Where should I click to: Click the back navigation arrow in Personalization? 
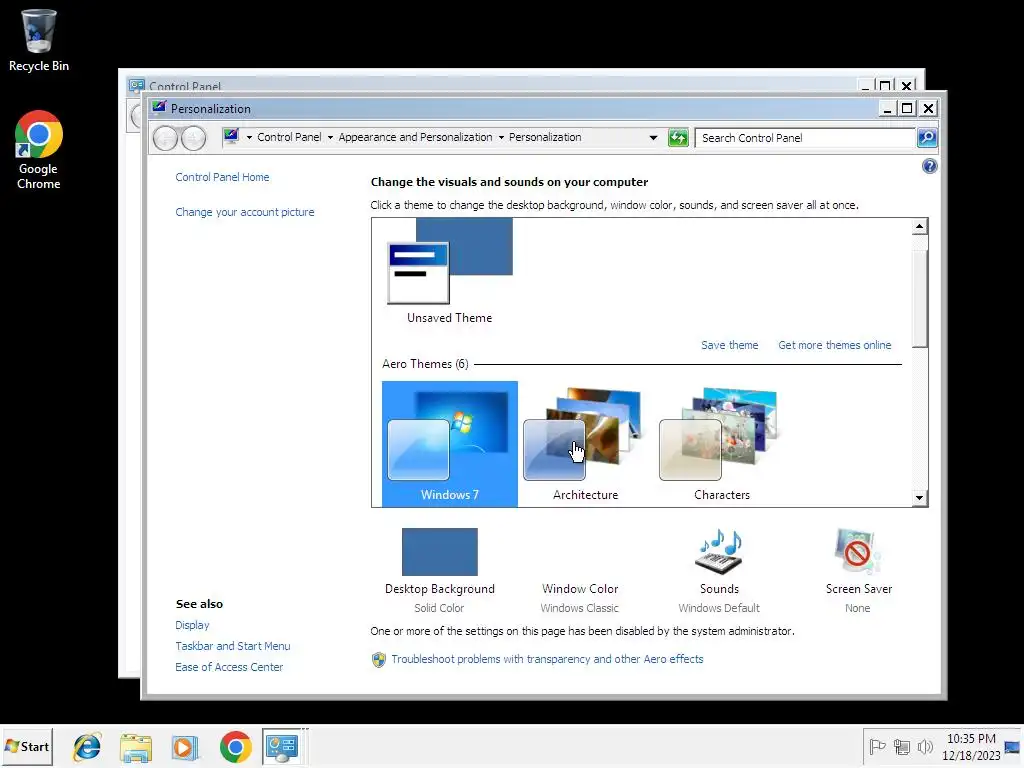(165, 138)
